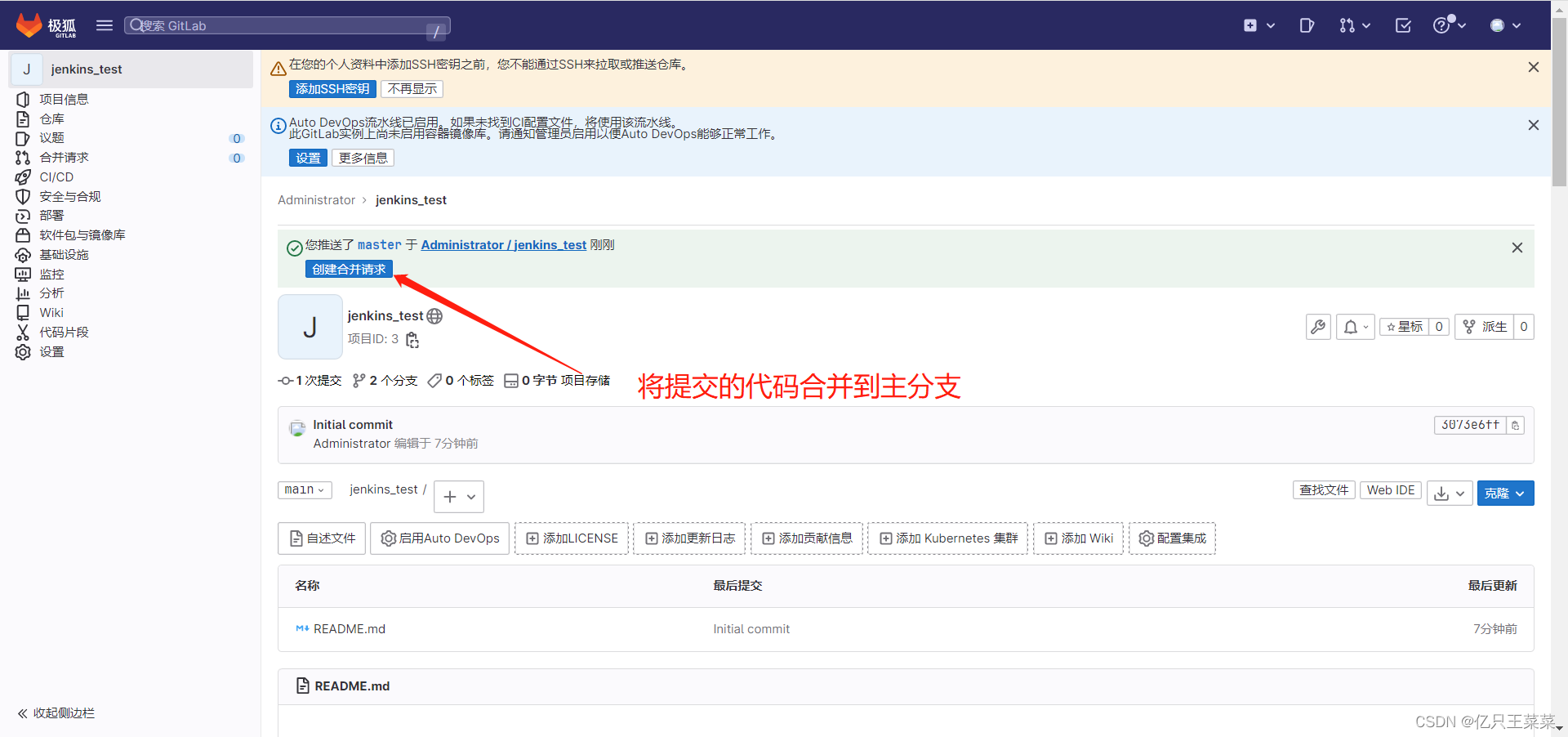Open the 2 个分支 branches link
The image size is (1568, 737).
[x=385, y=381]
